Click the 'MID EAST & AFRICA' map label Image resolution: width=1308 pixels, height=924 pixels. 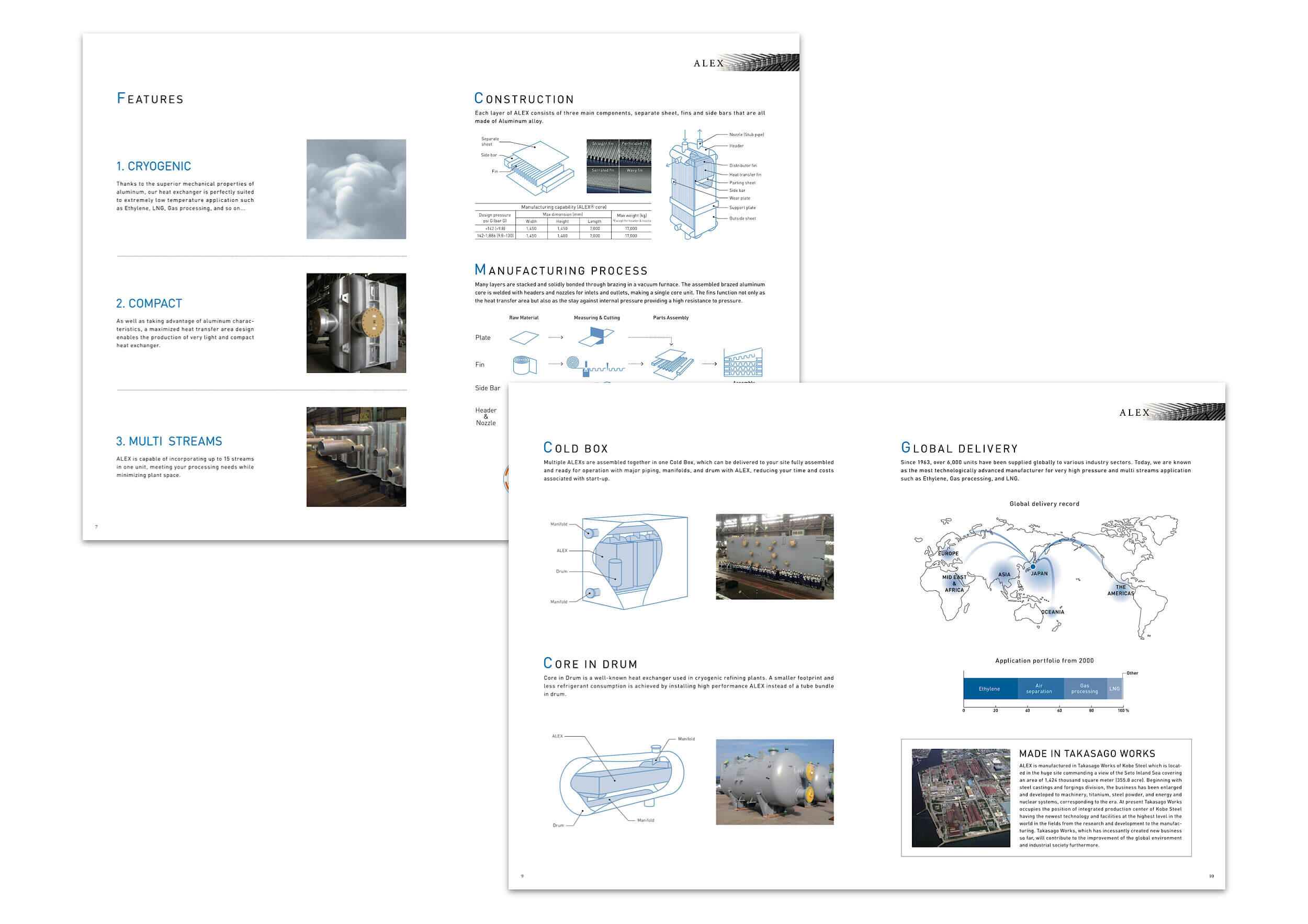tap(954, 584)
